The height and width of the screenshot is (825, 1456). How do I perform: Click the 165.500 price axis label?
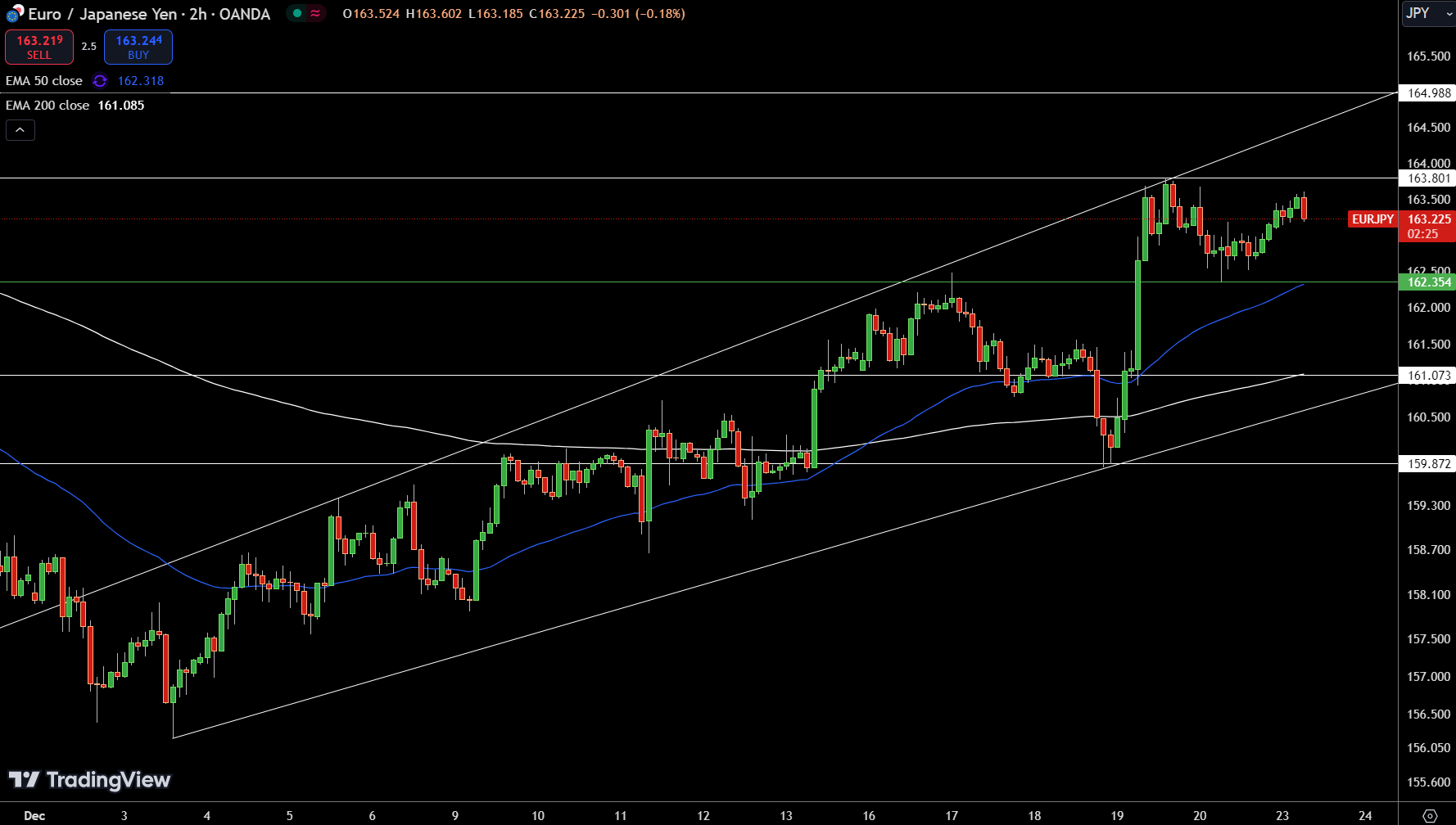pyautogui.click(x=1428, y=56)
